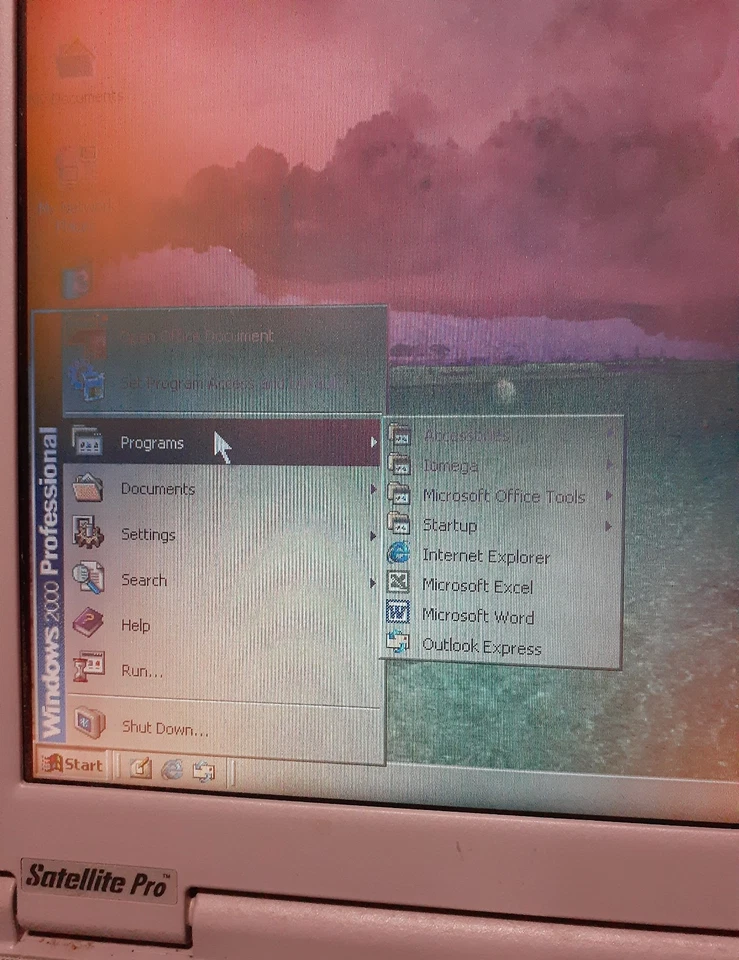
Task: Click the Microsoft Excel icon
Action: pos(399,582)
